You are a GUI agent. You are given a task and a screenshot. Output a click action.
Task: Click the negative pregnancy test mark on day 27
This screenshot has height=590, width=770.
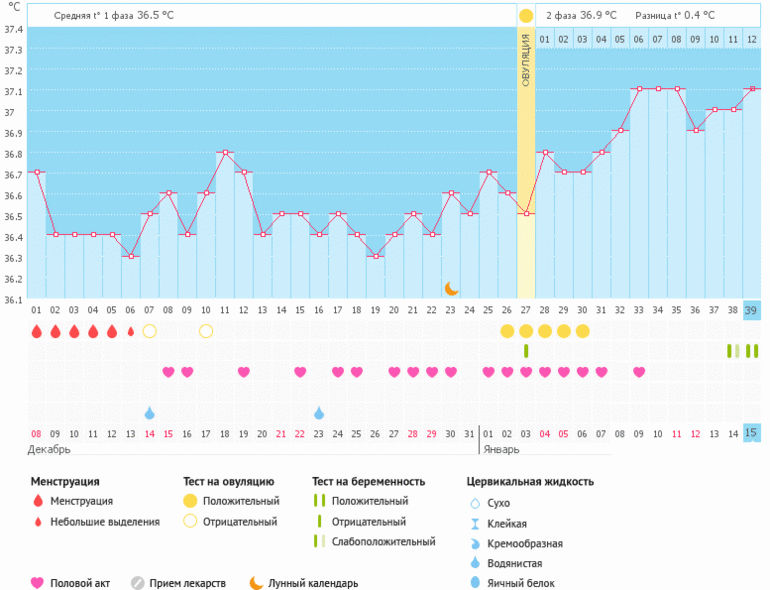(x=526, y=350)
